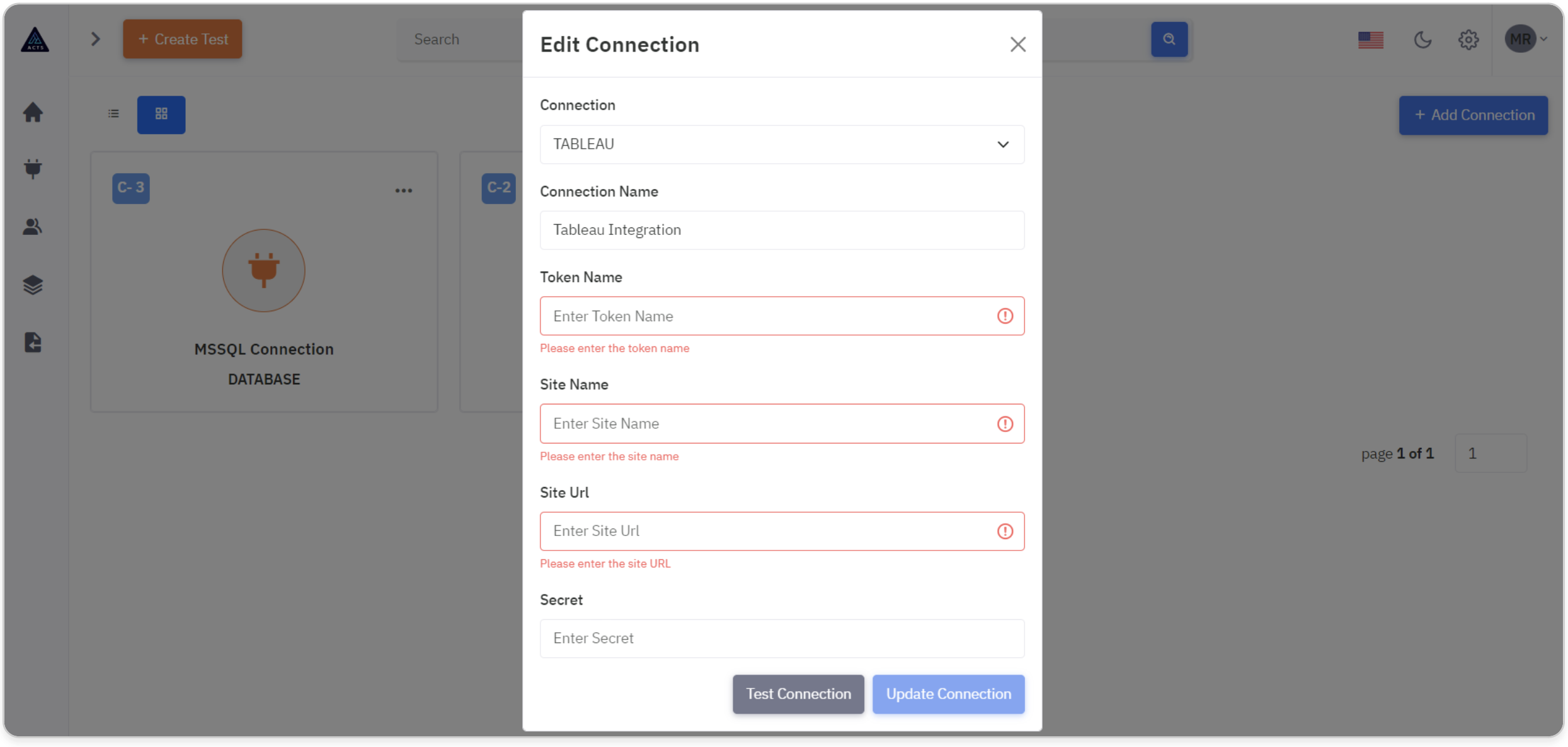Open the Connection type dropdown showing TABLEAU
This screenshot has height=747, width=1568.
(781, 144)
